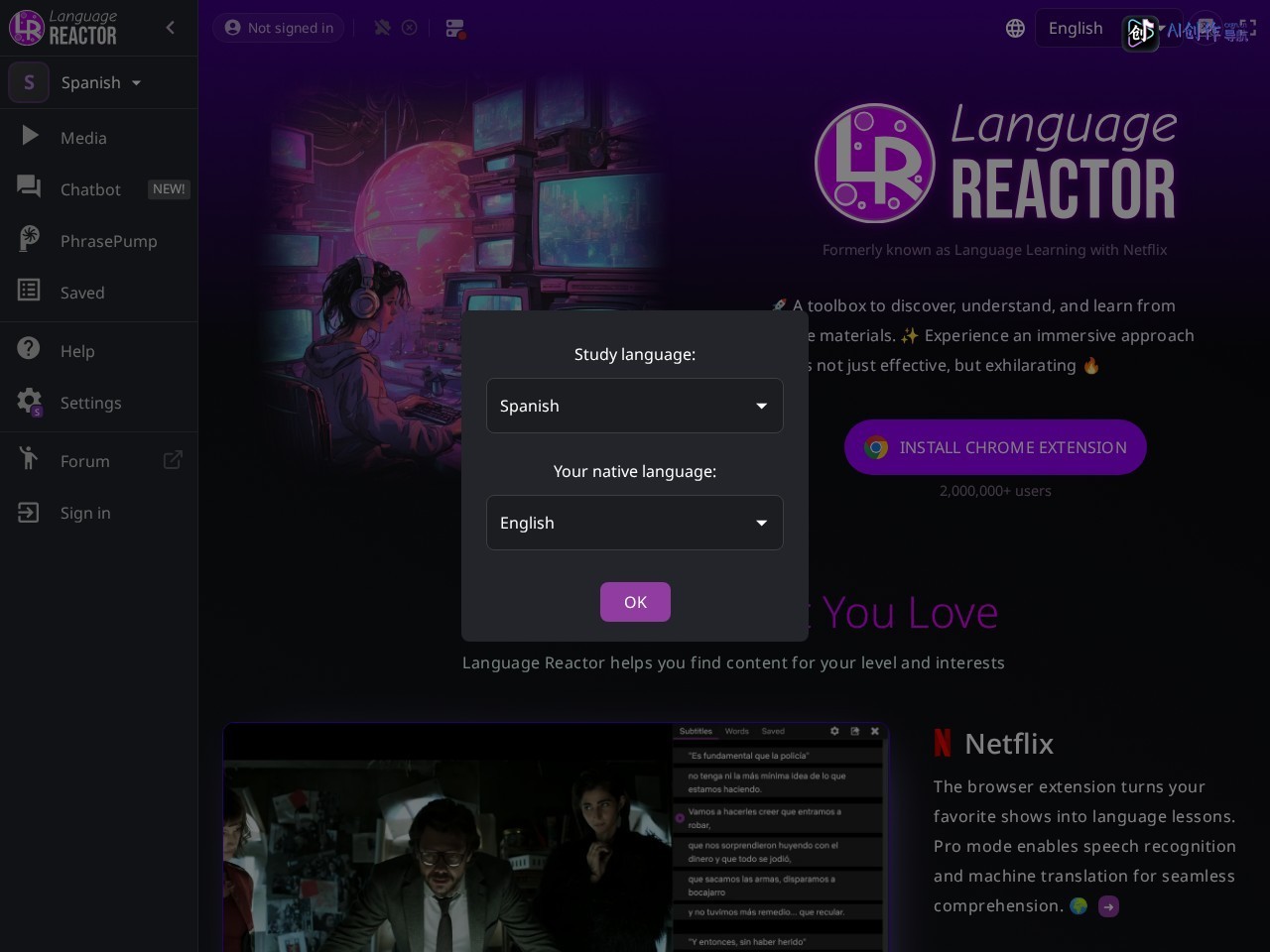Click the Not signed in chip
1270x952 pixels.
pos(279,28)
